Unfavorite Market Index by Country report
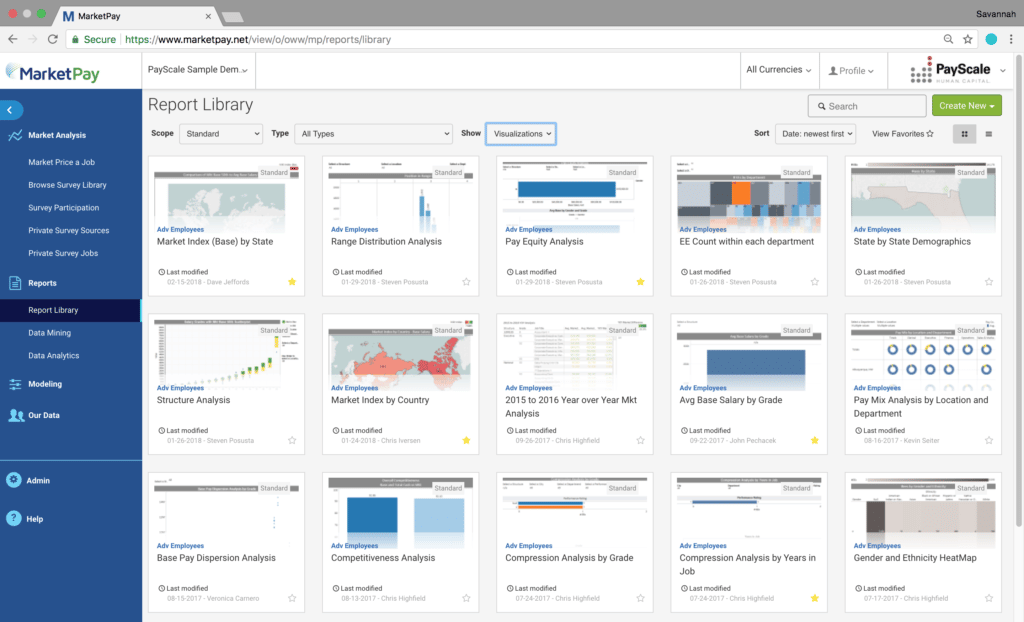The image size is (1024, 622). click(x=466, y=440)
